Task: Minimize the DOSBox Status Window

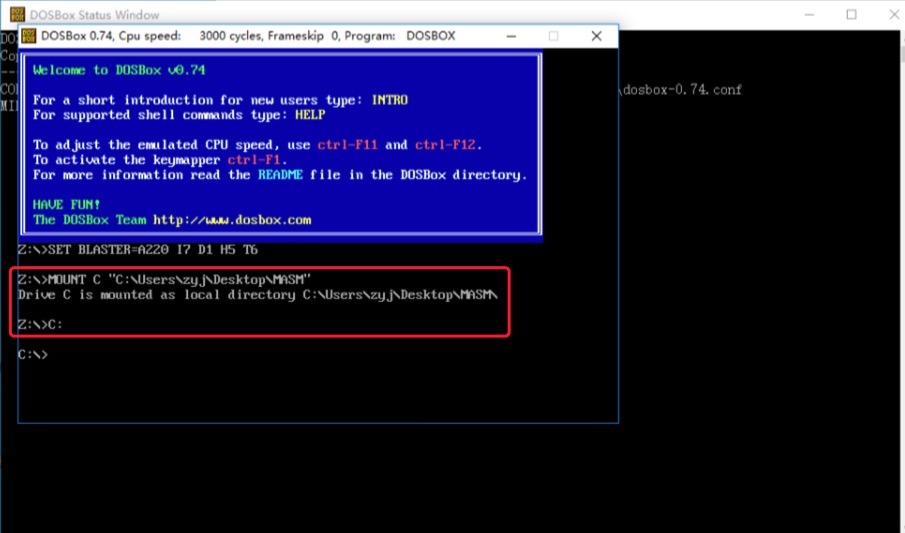Action: click(x=809, y=14)
